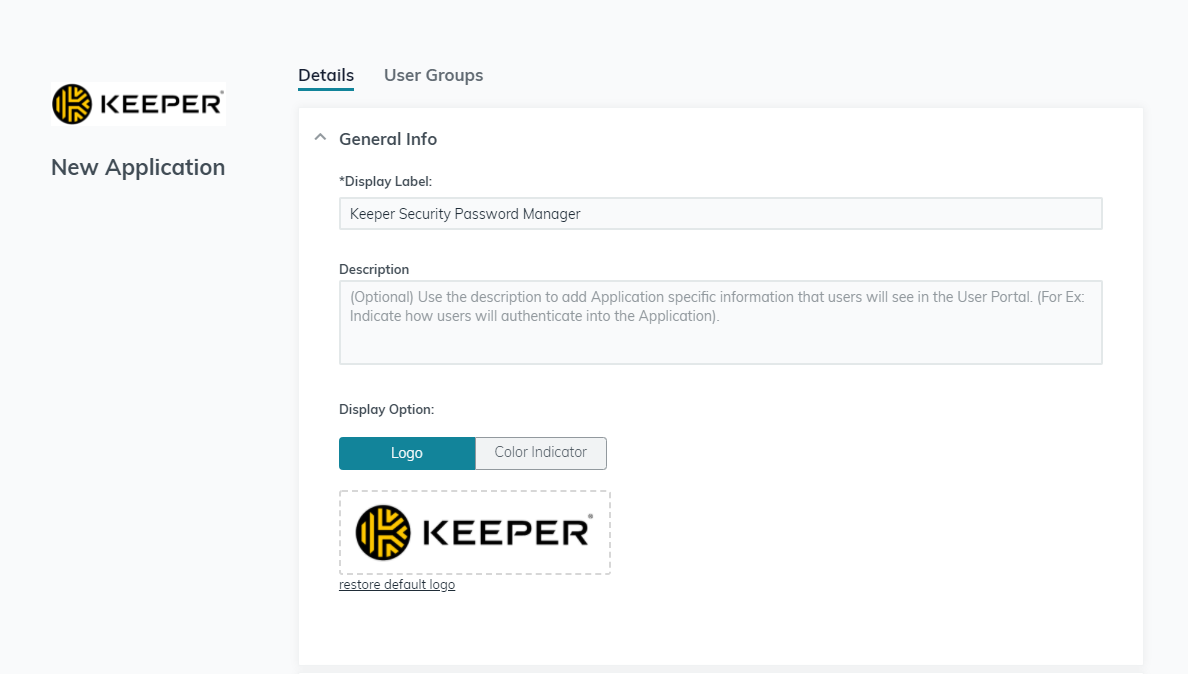Click the General Info heading text
The image size is (1188, 674).
tap(388, 139)
